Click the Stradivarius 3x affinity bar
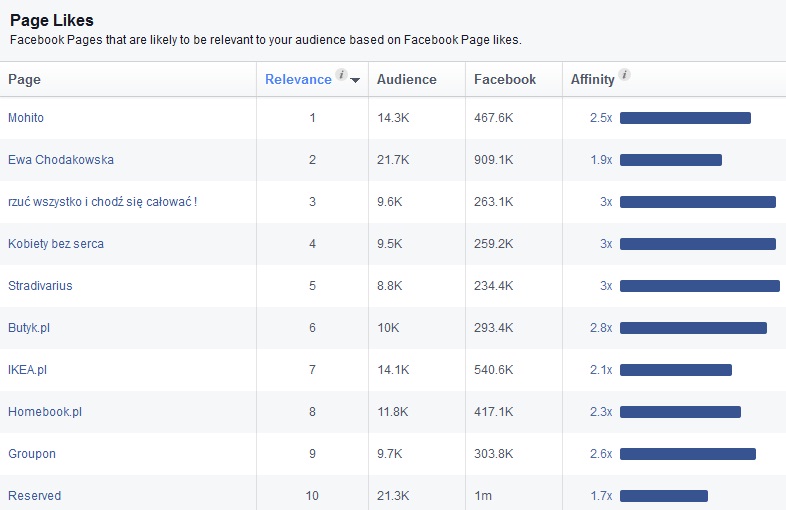Screen dimensions: 786x510 [x=699, y=286]
